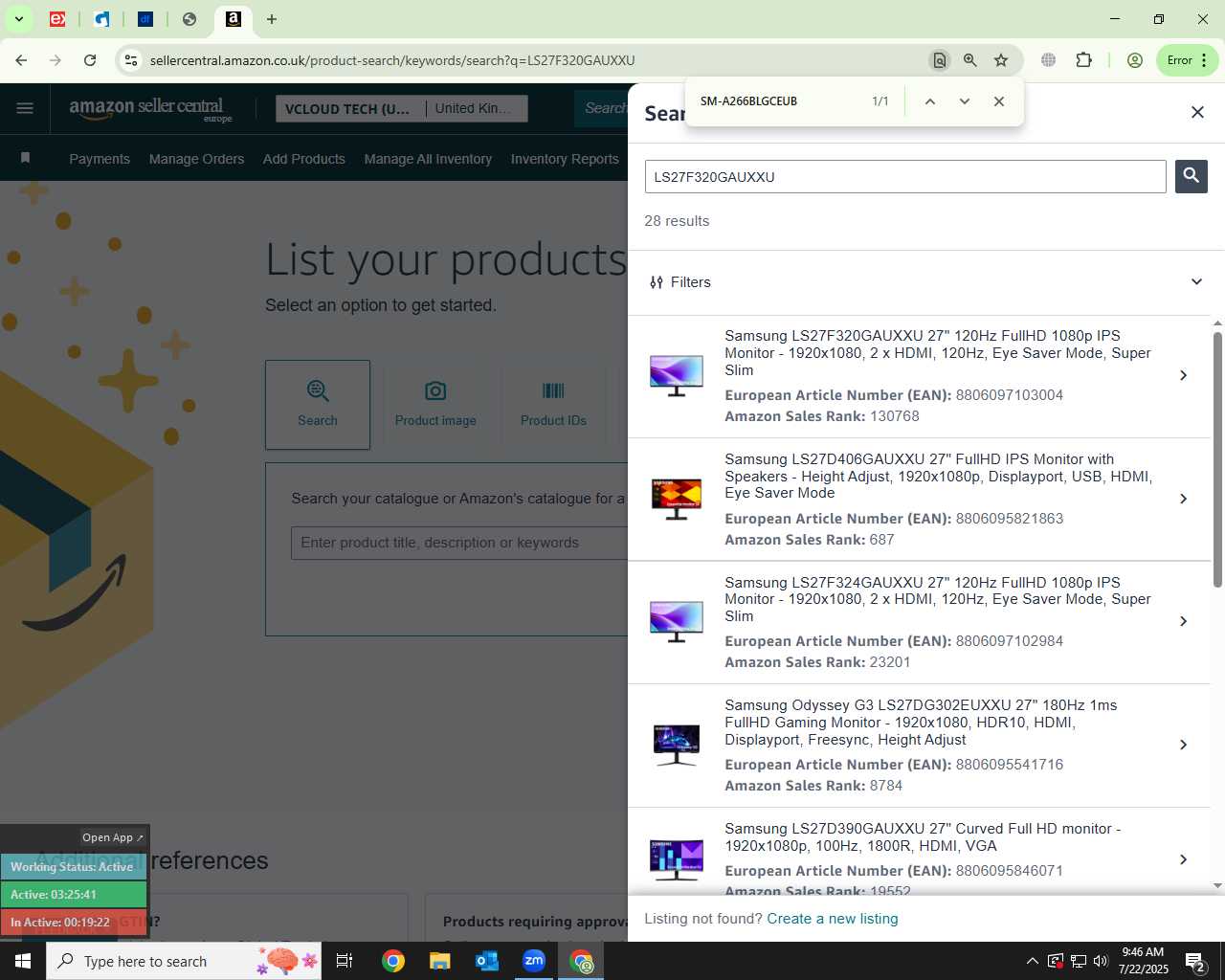Image resolution: width=1225 pixels, height=980 pixels.
Task: Click the grey globe extension icon
Action: point(1049,60)
